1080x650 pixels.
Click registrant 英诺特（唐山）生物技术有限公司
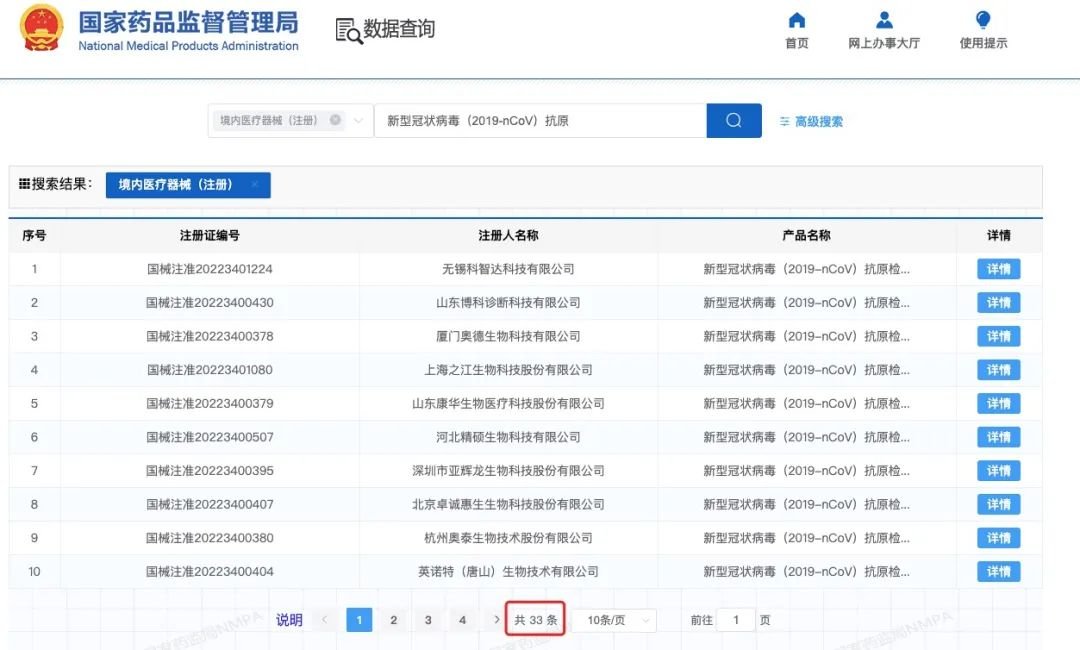pyautogui.click(x=508, y=572)
